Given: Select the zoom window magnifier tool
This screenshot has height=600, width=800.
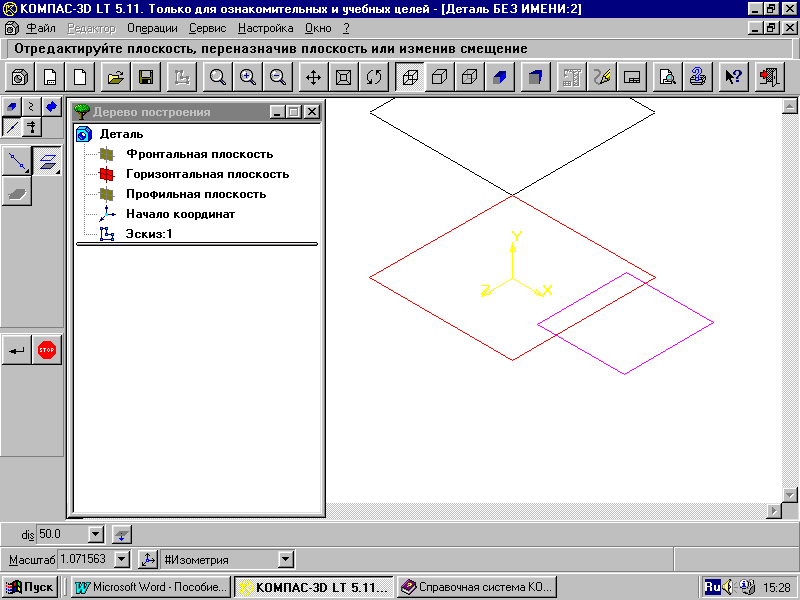Looking at the screenshot, I should click(x=217, y=77).
